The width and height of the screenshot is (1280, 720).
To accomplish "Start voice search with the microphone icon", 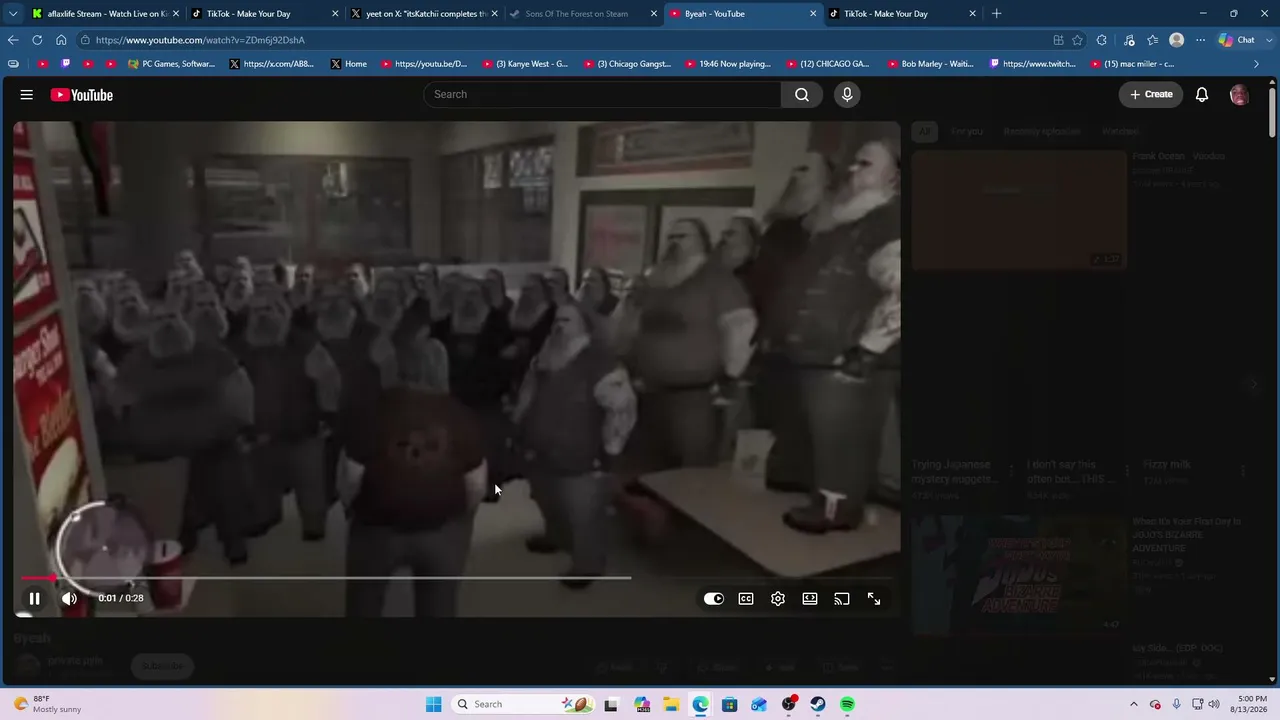I will pos(847,94).
